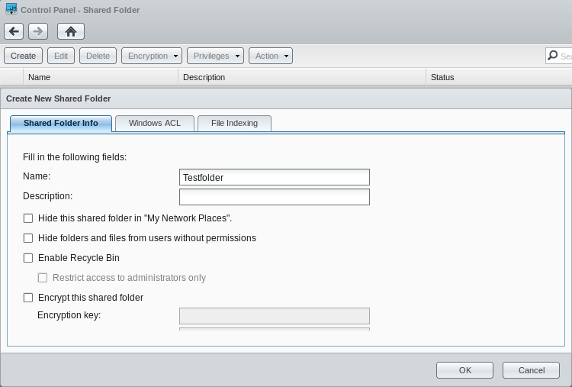Switch to the Windows ACL tab

(155, 123)
